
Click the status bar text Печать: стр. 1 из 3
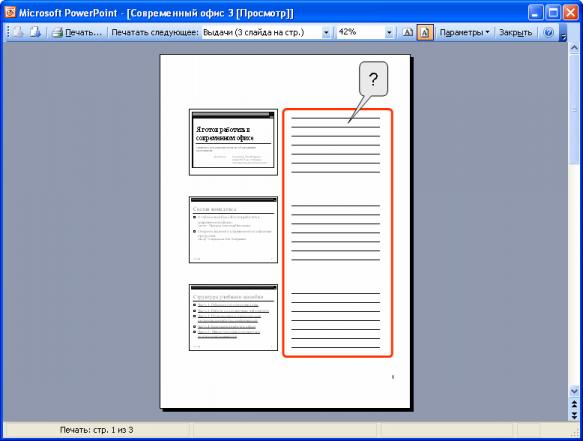pos(96,430)
